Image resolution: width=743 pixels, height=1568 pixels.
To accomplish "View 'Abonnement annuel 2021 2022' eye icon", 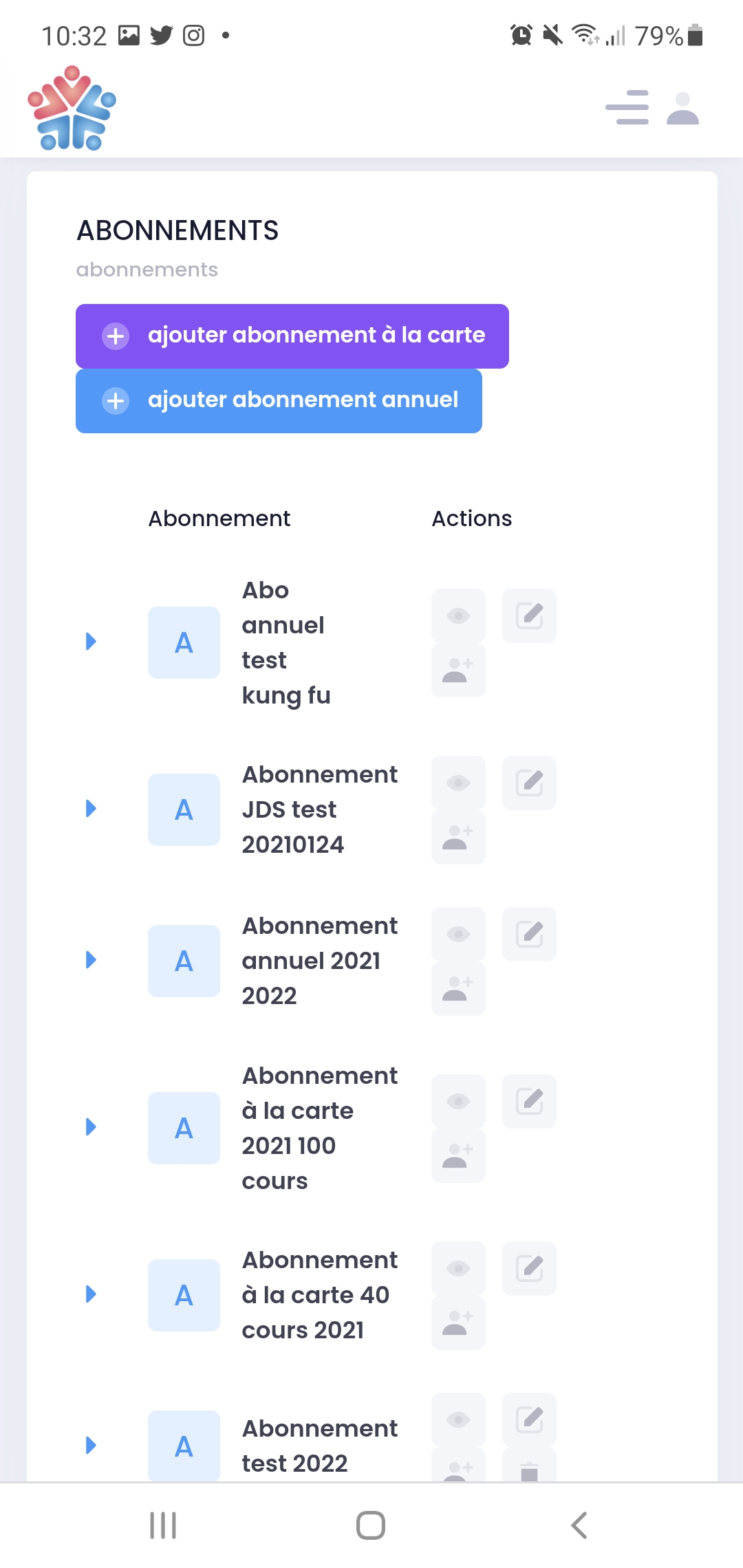I will coord(458,934).
